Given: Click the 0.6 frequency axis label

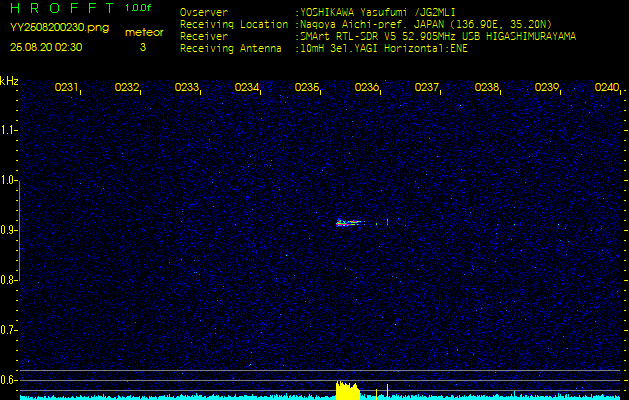Looking at the screenshot, I should [8, 380].
